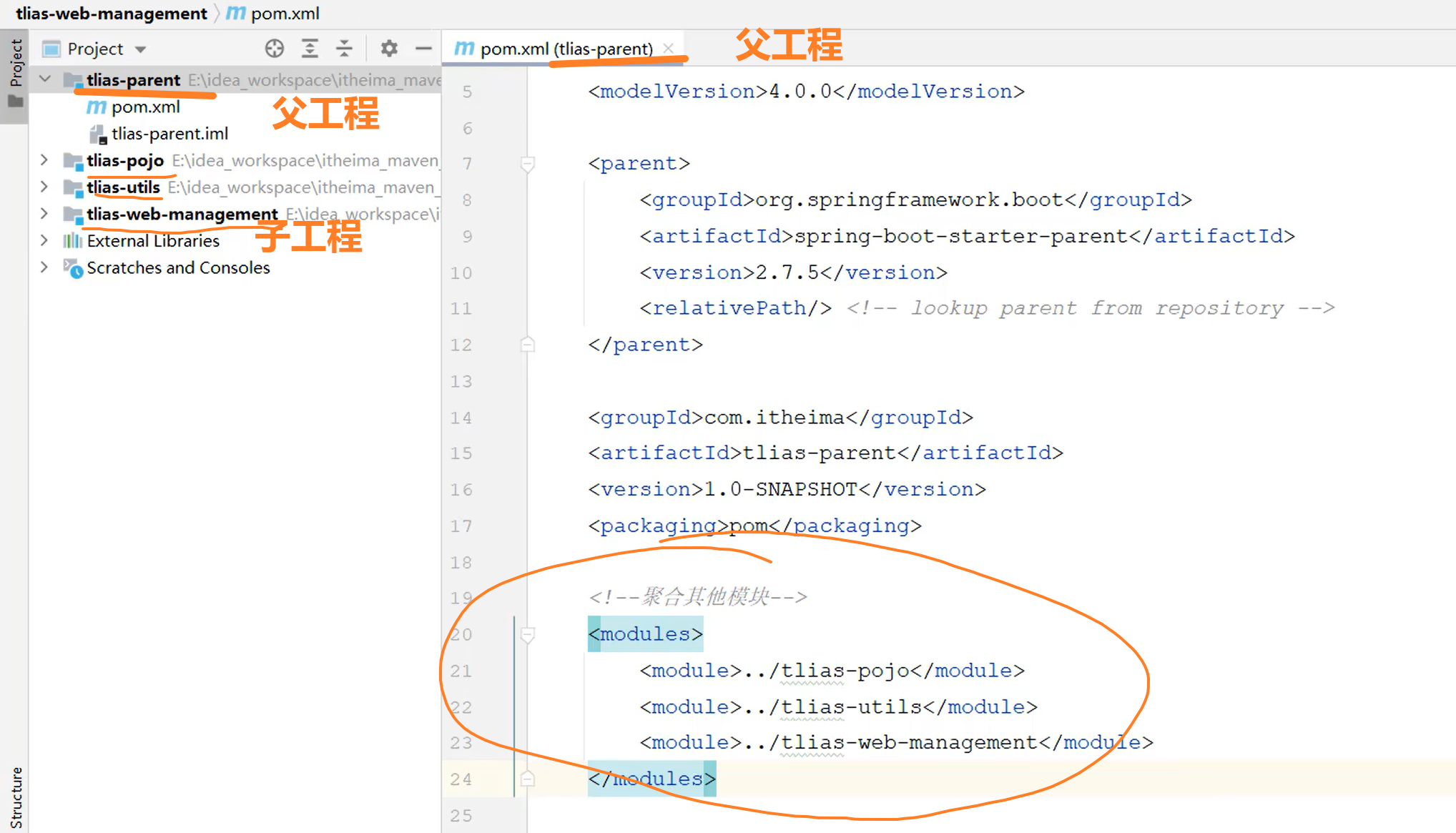Toggle the fold marker at the parent tag line

click(x=528, y=164)
